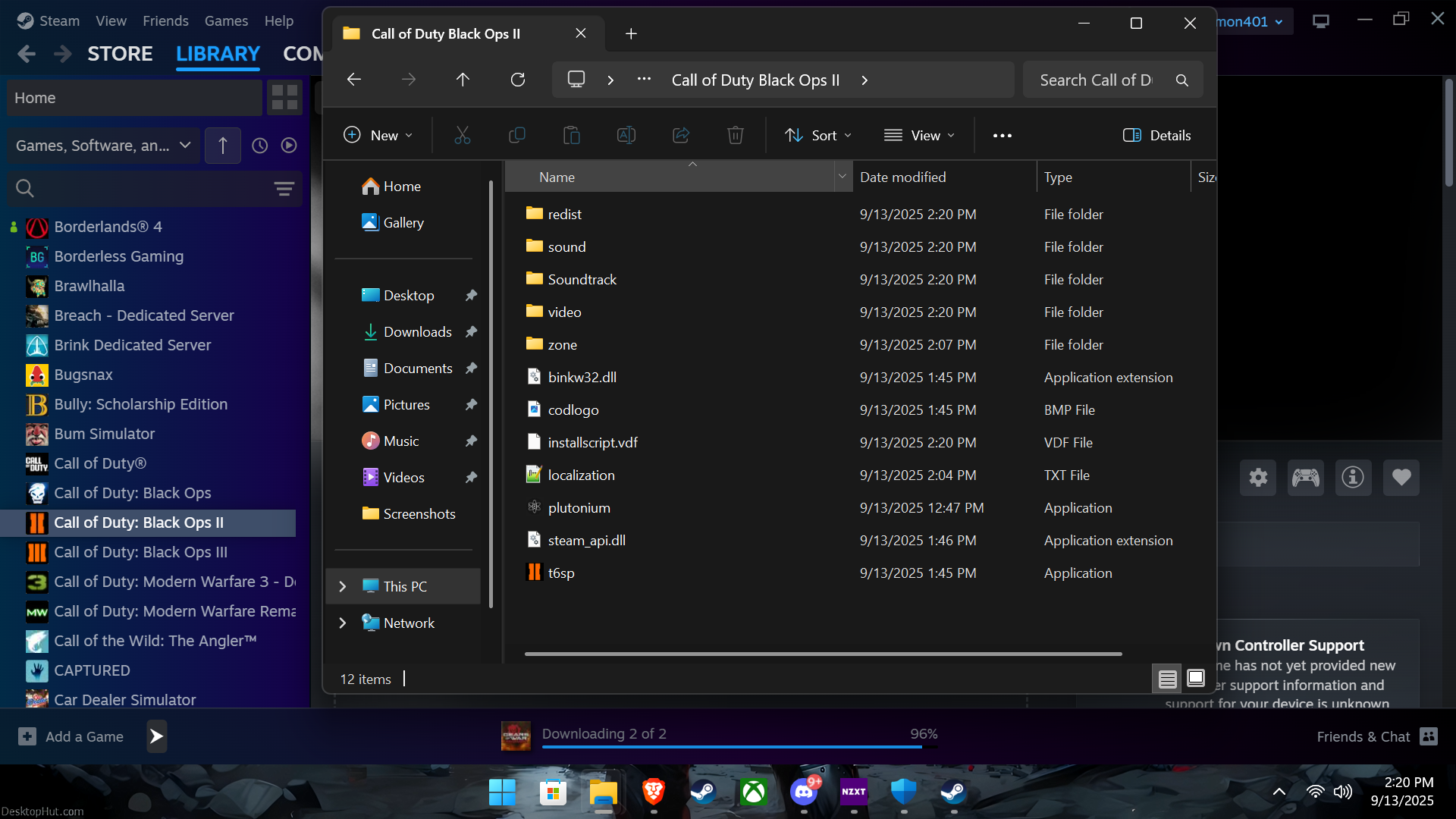The width and height of the screenshot is (1456, 819).
Task: Navigate back in File Explorer
Action: [354, 80]
